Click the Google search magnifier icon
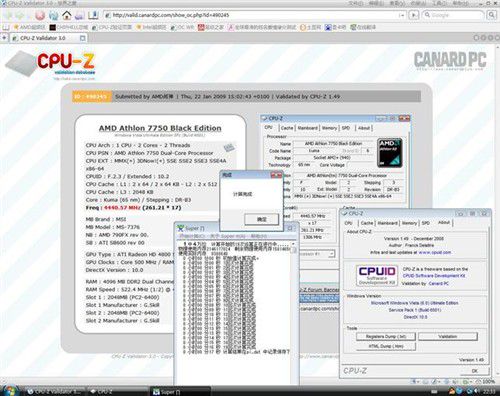The height and width of the screenshot is (396, 500). tap(492, 15)
